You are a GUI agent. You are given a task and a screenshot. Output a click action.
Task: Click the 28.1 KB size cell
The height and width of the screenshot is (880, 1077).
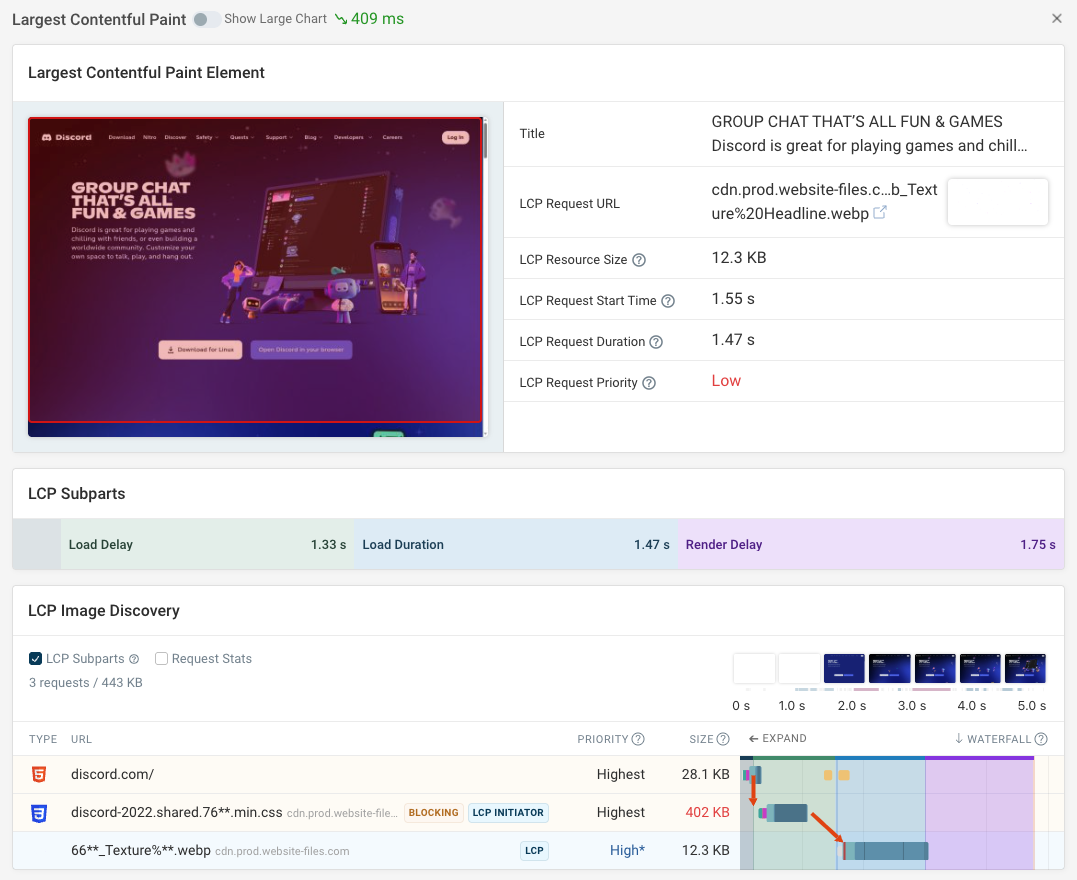click(705, 774)
